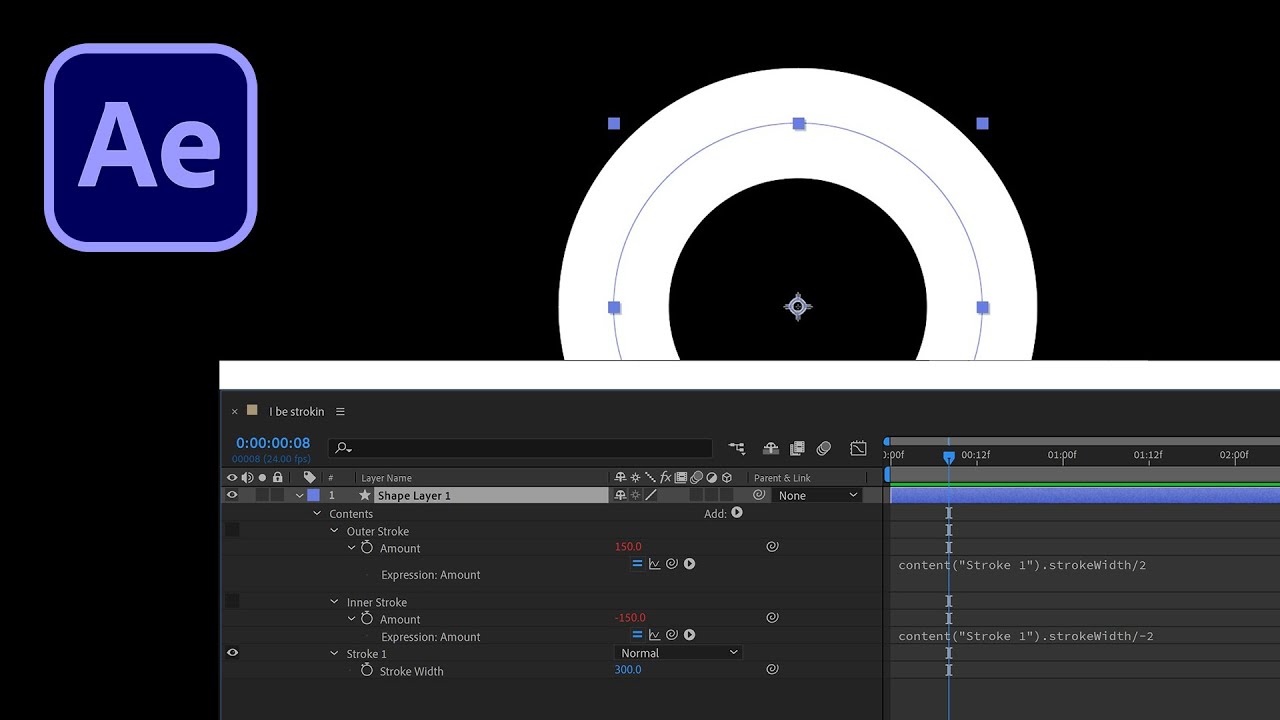Click the Stroke Width value 300.0

[628, 669]
